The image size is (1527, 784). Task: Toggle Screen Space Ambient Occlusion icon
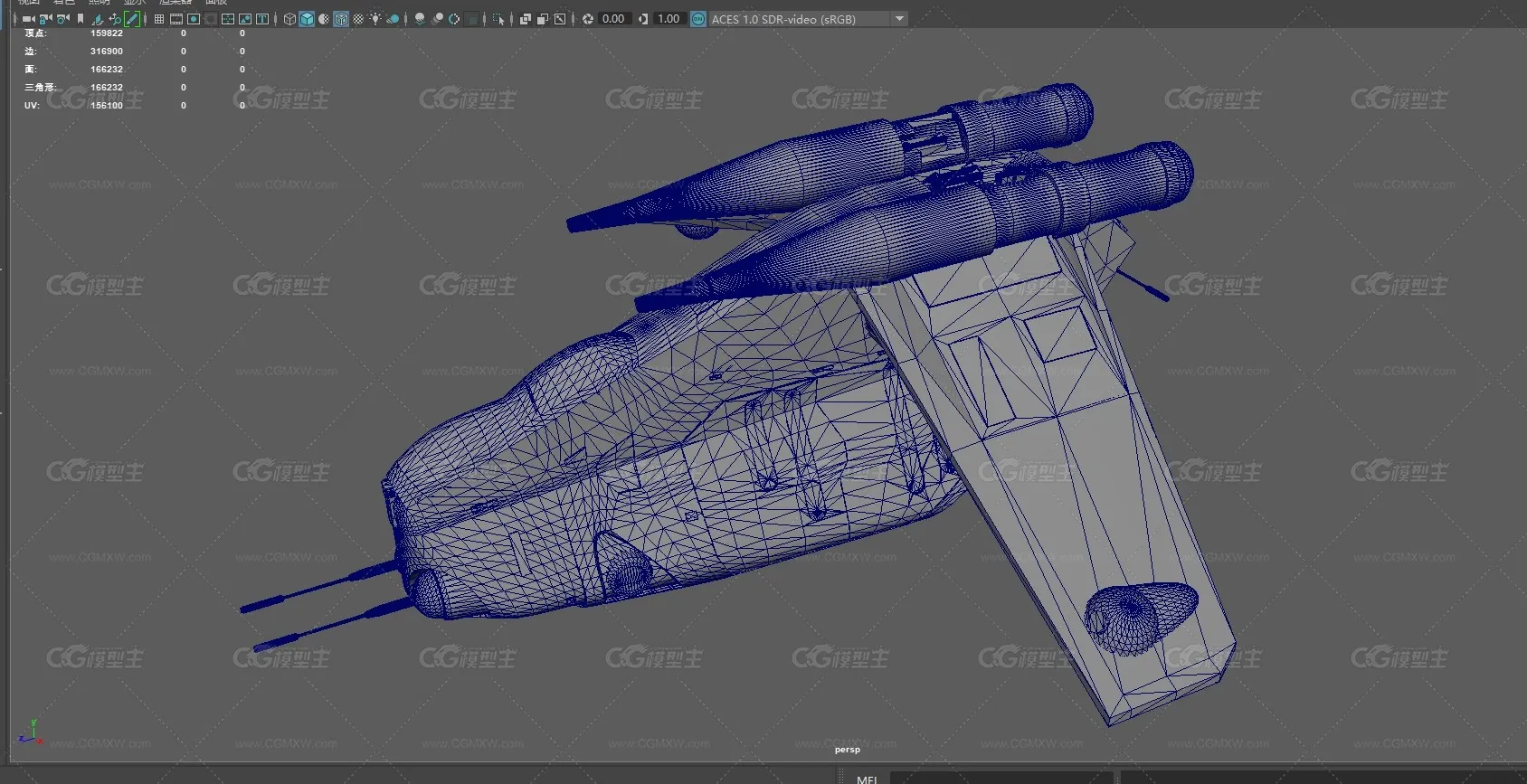420,19
